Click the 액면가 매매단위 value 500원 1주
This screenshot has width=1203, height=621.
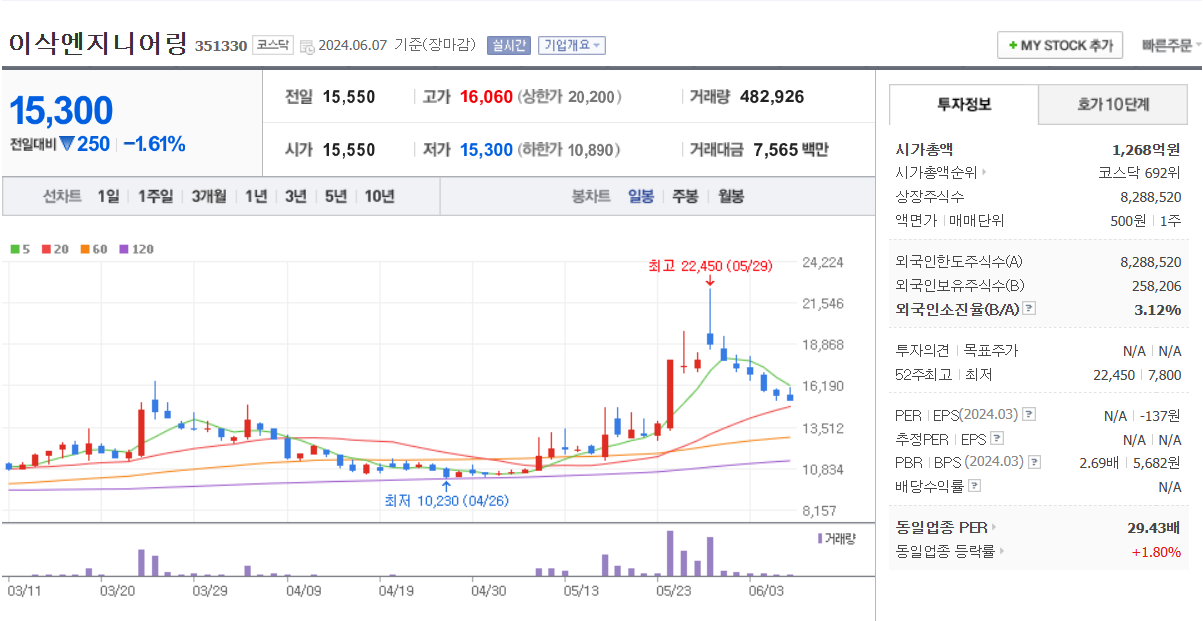pos(1146,221)
